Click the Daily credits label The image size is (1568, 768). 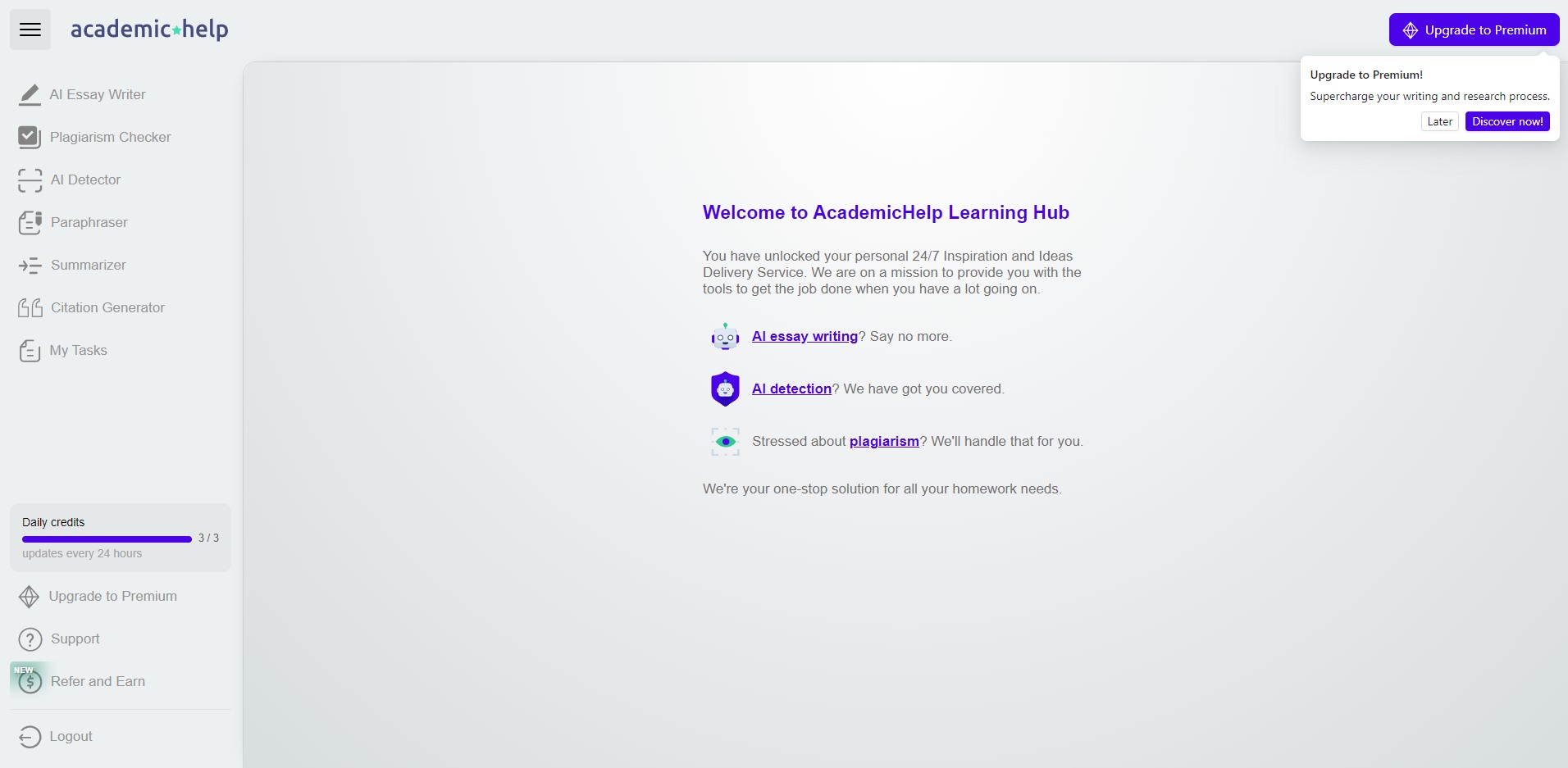pyautogui.click(x=53, y=523)
